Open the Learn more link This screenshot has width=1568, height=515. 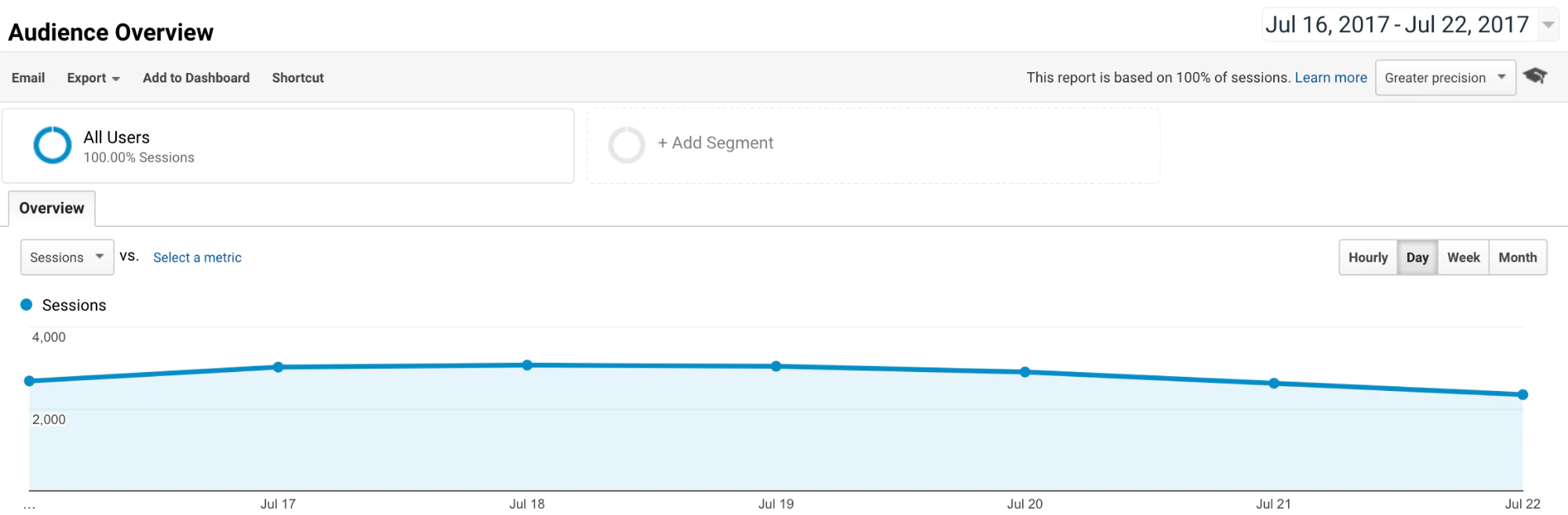[x=1330, y=78]
